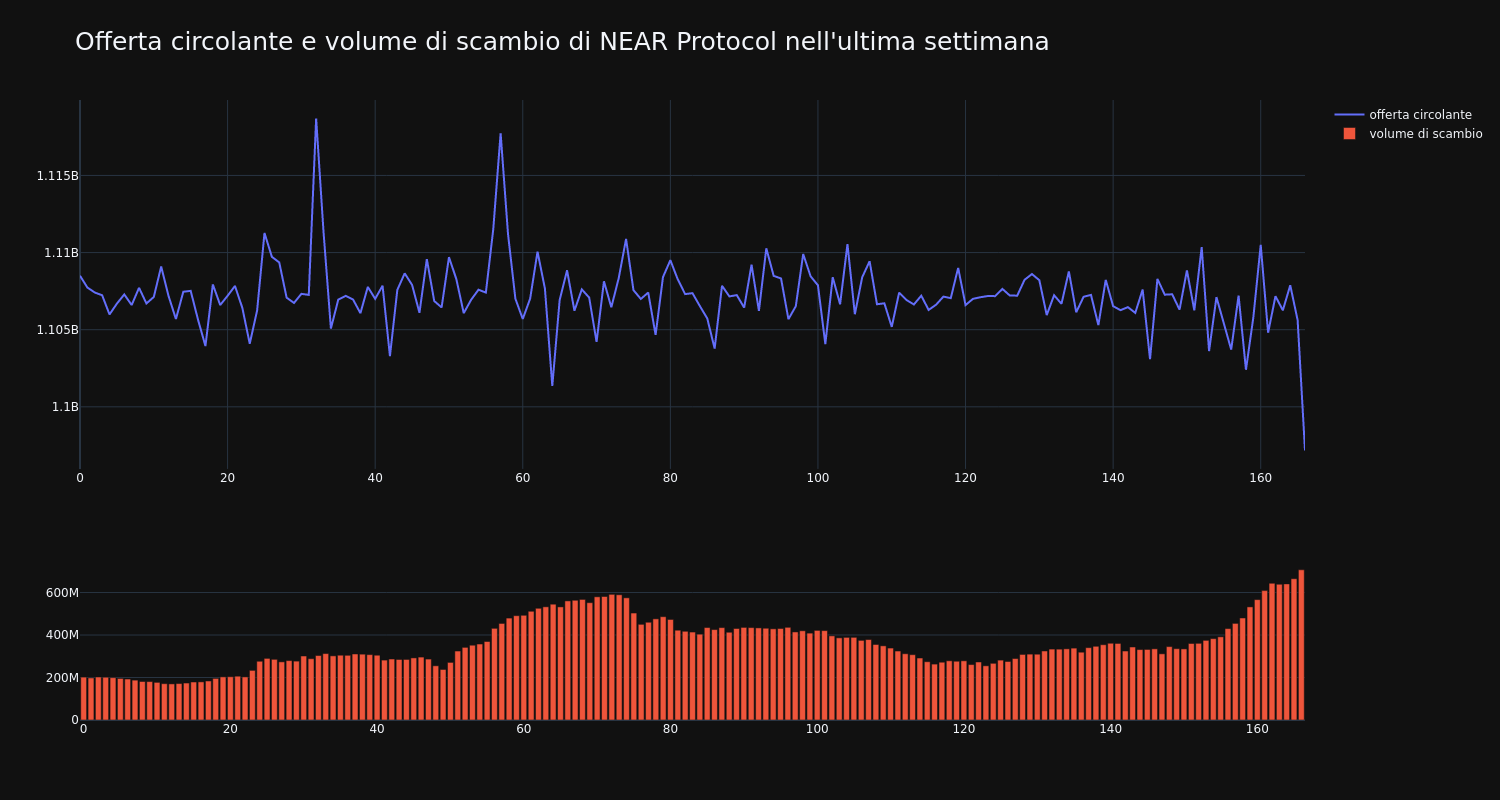
Task: Click the x-axis label 20 under the bar chart
Action: pos(230,729)
